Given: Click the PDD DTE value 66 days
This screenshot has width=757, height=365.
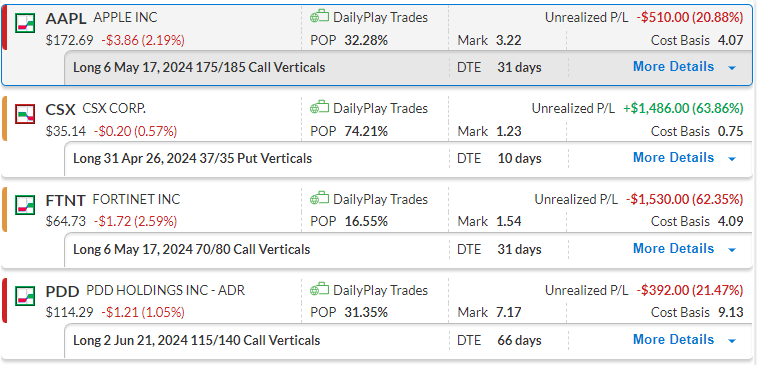Looking at the screenshot, I should tap(519, 340).
